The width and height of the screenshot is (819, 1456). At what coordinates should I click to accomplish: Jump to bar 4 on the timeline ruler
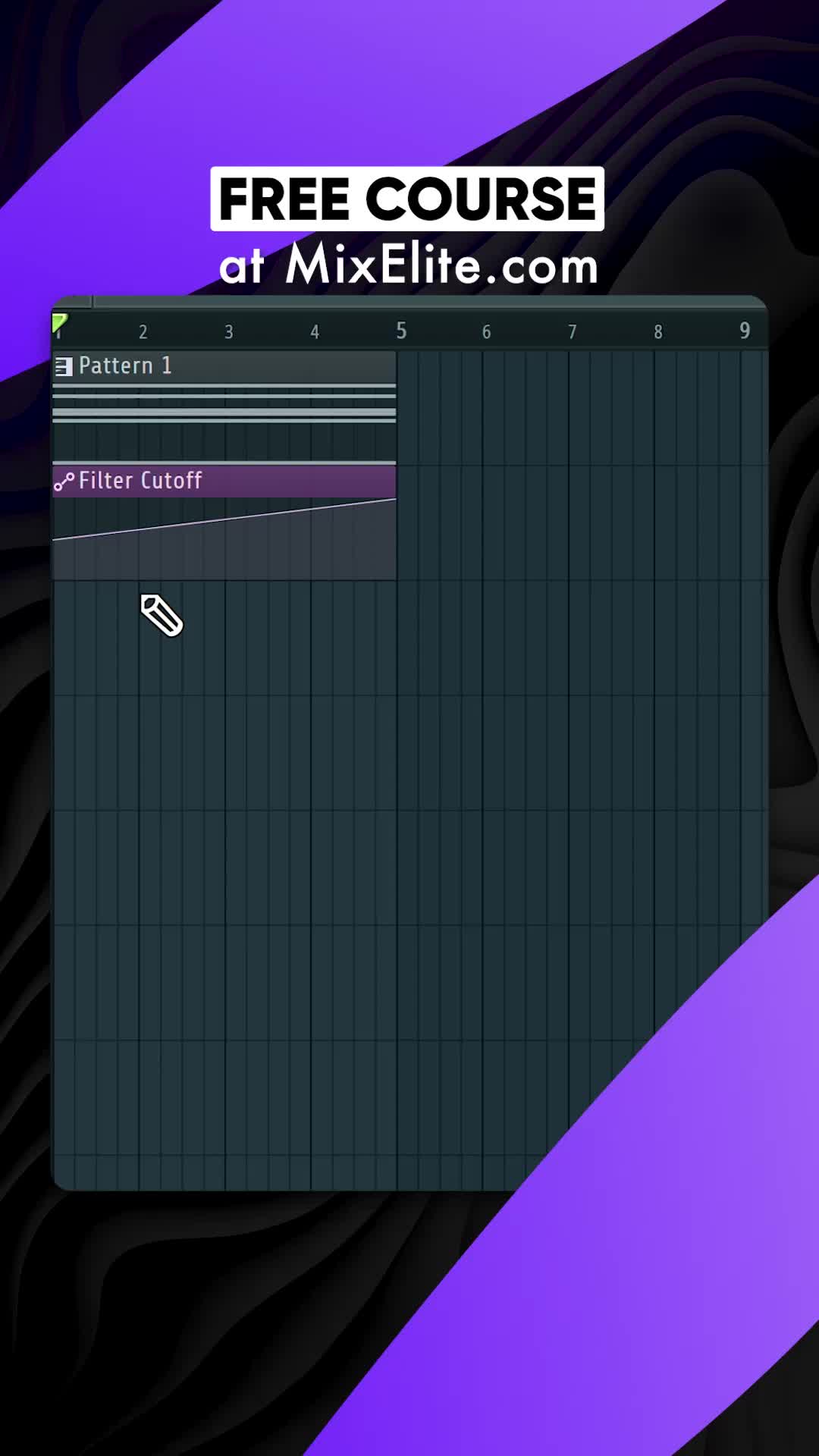pyautogui.click(x=315, y=332)
